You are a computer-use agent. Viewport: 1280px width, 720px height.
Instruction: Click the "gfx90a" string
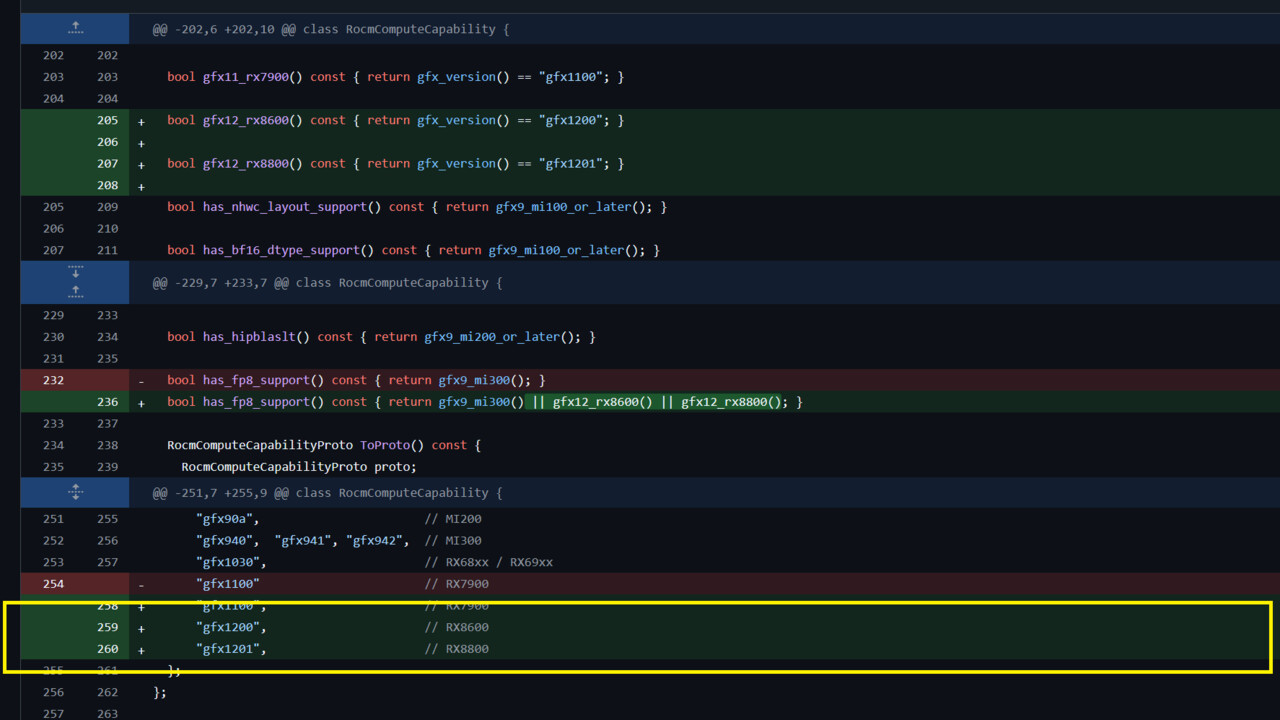(x=227, y=519)
